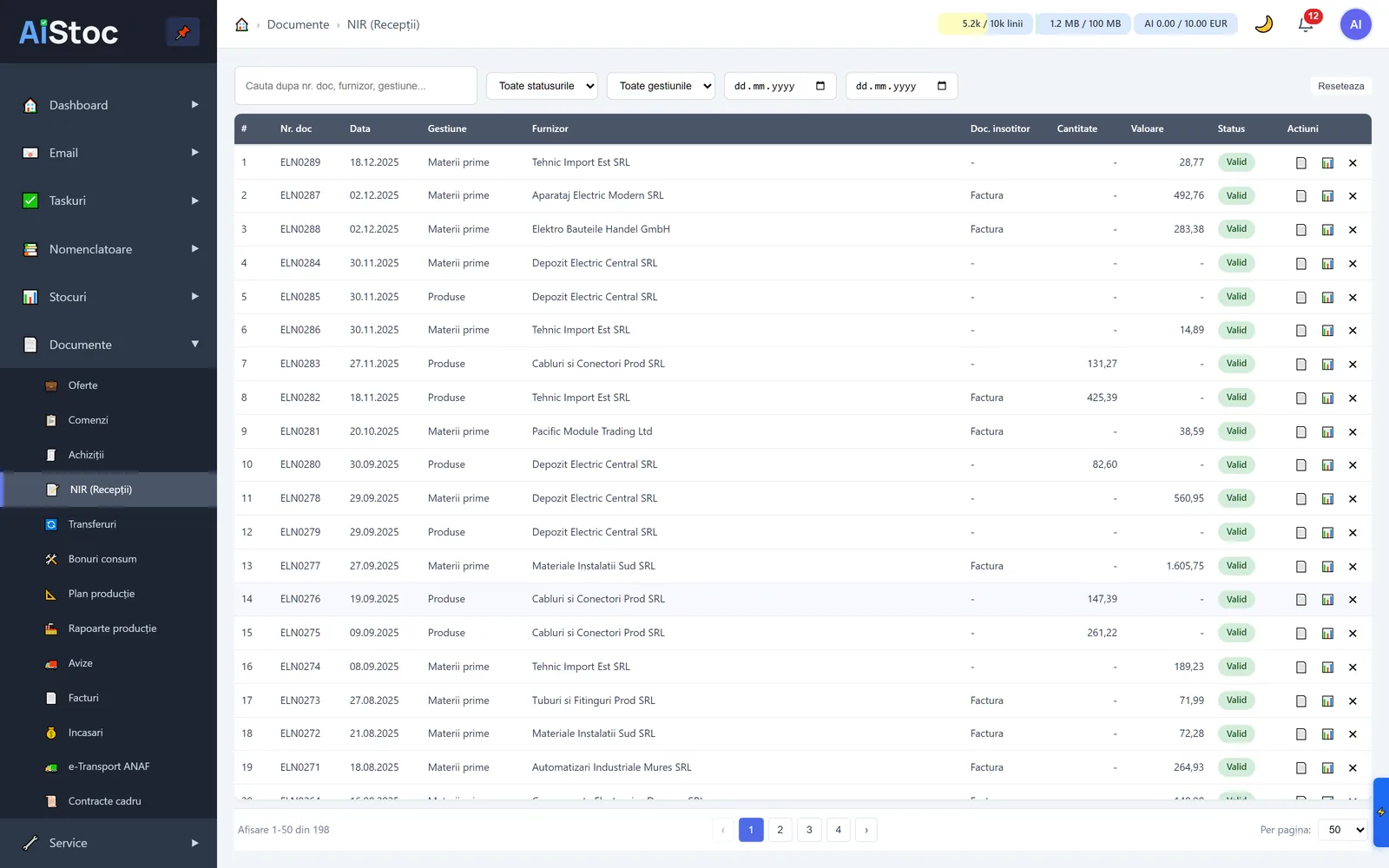
Task: Open Transferuri in the sidebar
Action: coord(109,524)
